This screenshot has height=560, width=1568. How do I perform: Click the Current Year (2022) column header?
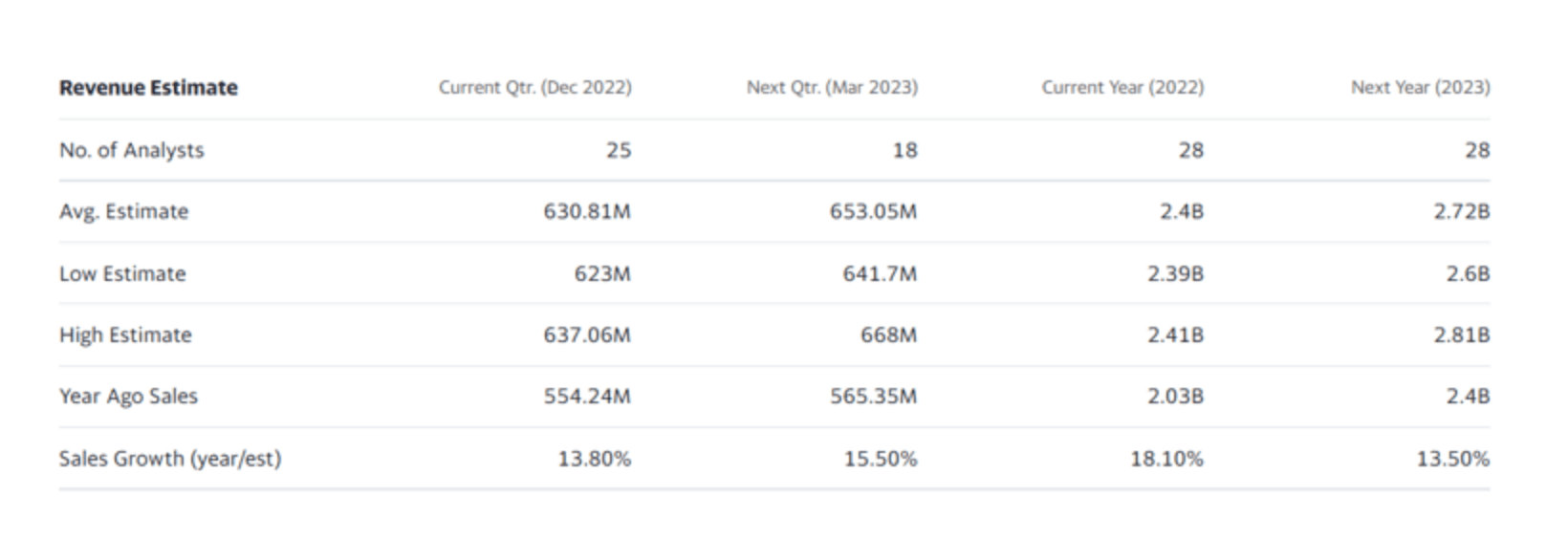coord(1122,88)
